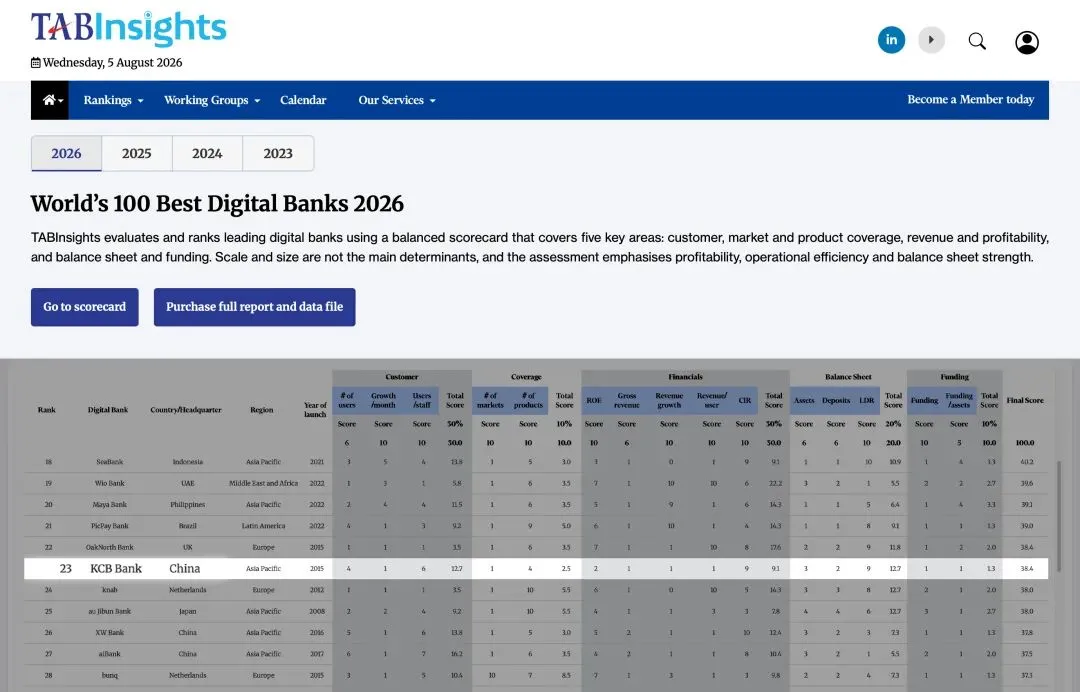The width and height of the screenshot is (1080, 692).
Task: Click Become a Member today link
Action: click(970, 99)
